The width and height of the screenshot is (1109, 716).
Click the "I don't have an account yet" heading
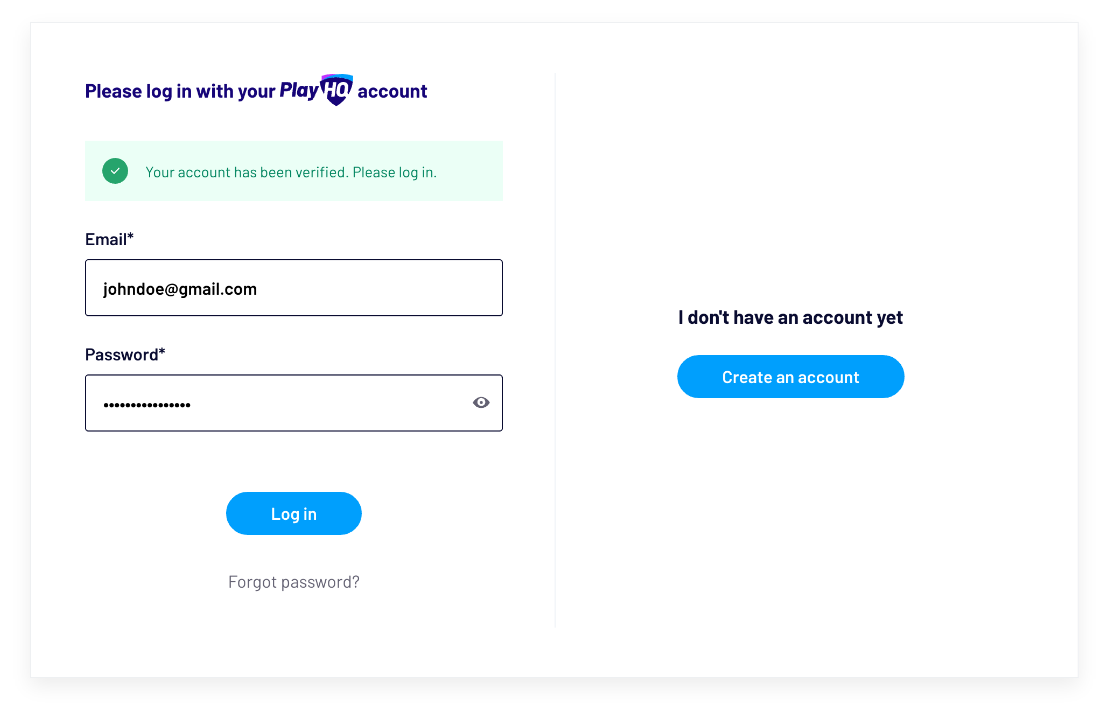(790, 318)
